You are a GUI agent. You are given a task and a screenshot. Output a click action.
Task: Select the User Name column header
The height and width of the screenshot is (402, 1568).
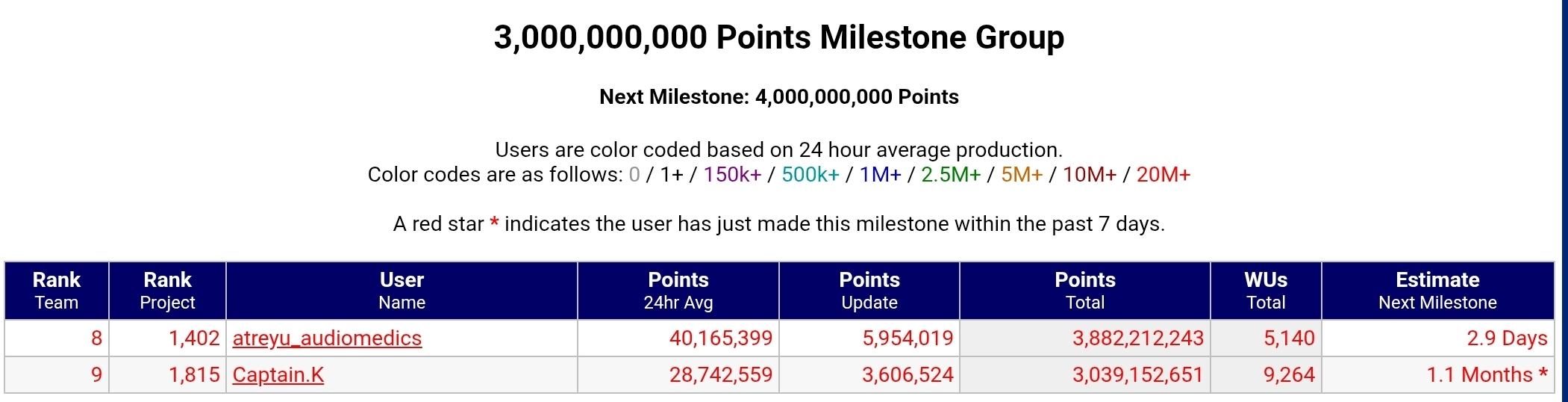coord(402,291)
